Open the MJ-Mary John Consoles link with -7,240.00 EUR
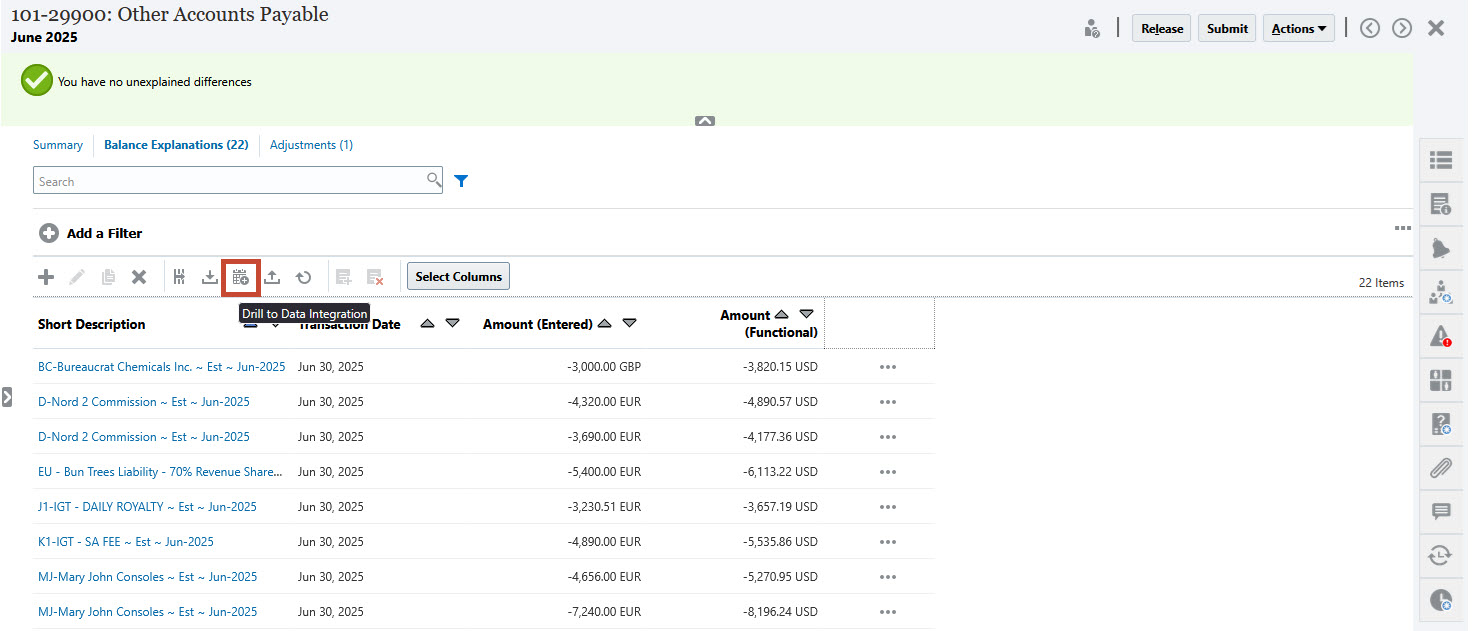The width and height of the screenshot is (1472, 631). tap(147, 612)
